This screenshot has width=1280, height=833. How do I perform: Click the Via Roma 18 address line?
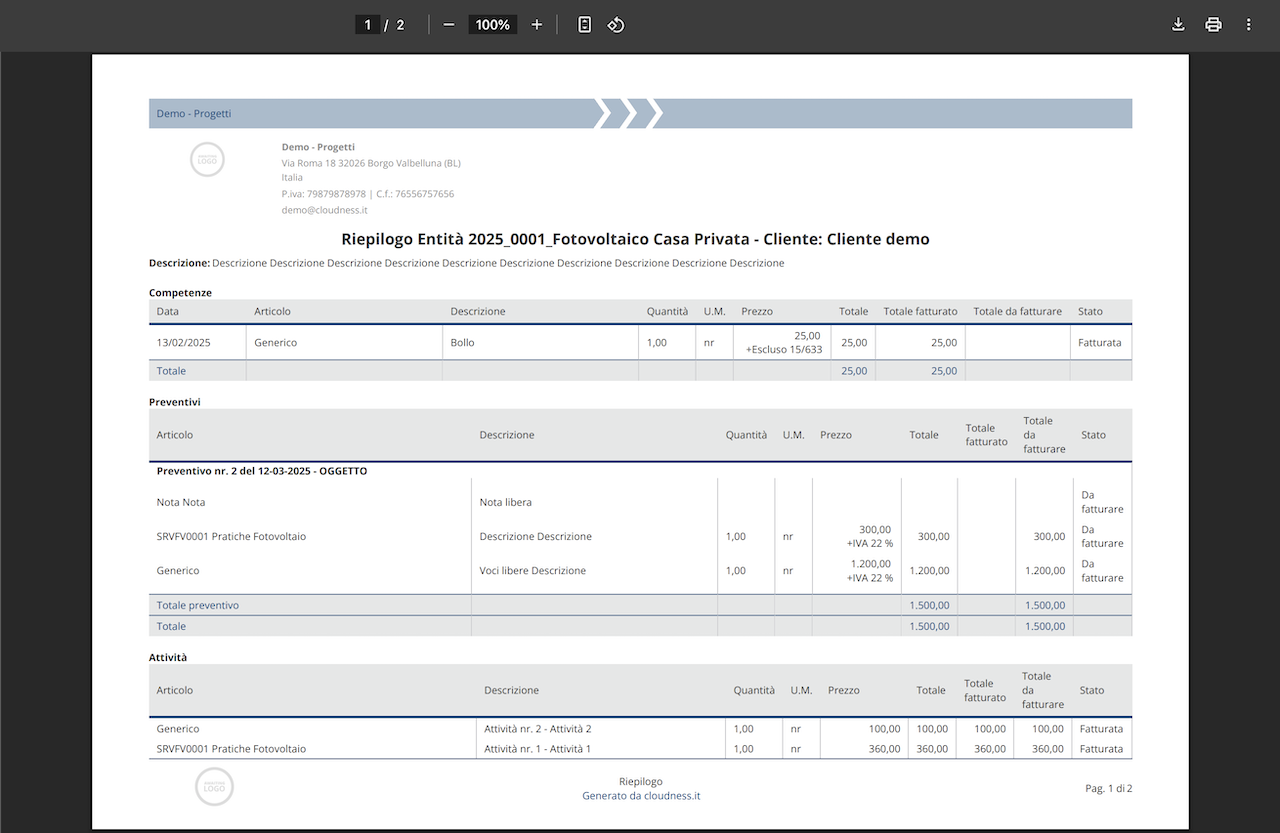pos(371,163)
